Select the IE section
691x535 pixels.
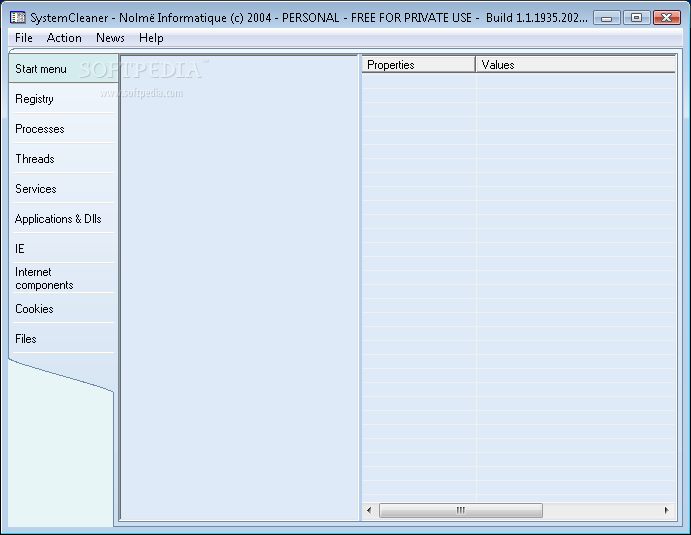[63, 249]
